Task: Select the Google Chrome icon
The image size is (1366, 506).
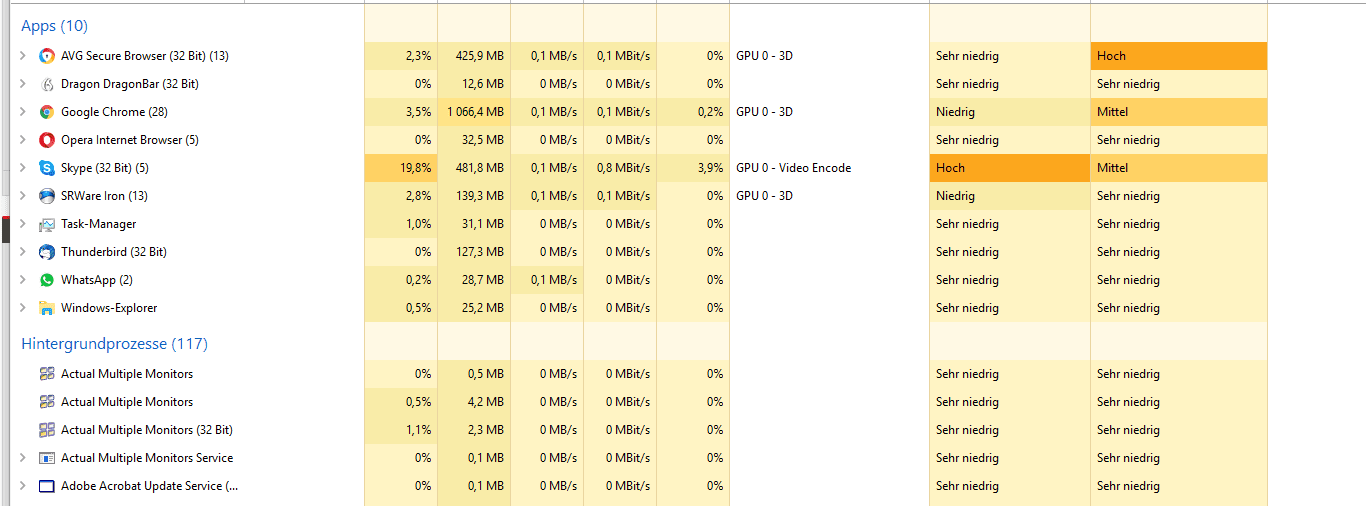Action: [x=46, y=112]
